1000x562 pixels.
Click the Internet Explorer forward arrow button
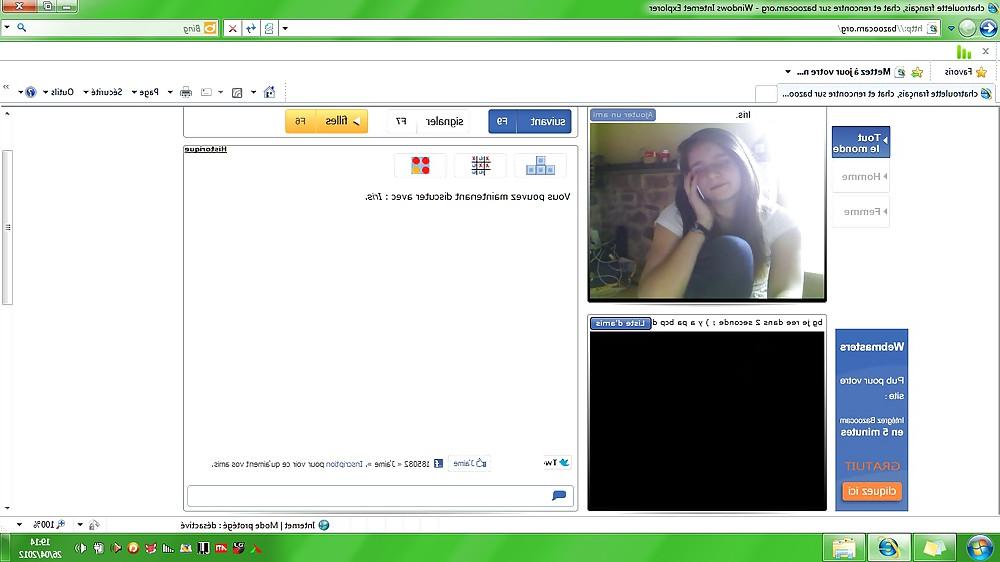[968, 28]
